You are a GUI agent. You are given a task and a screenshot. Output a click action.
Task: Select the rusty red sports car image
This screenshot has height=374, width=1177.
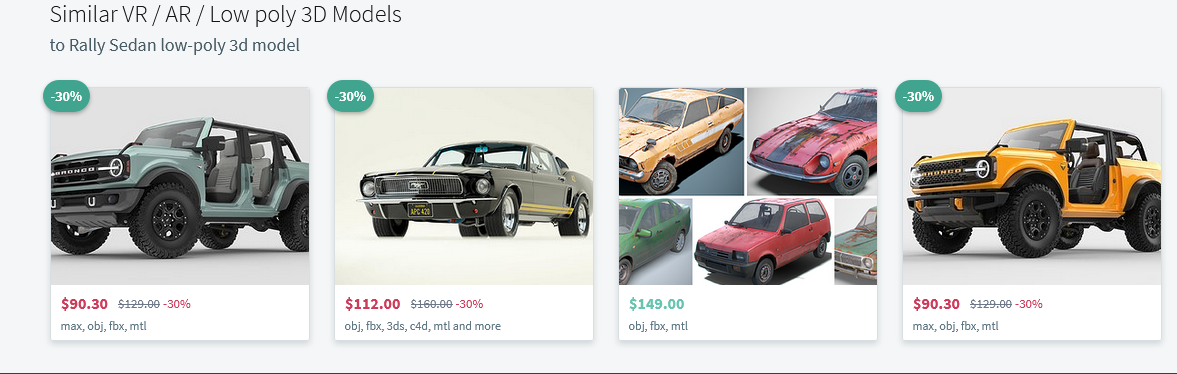812,141
